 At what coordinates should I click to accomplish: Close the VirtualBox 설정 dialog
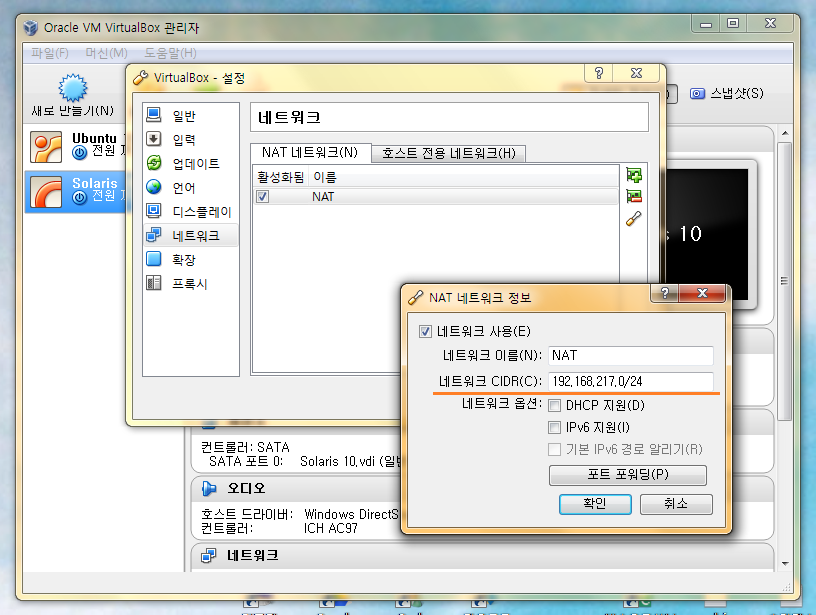(x=636, y=73)
